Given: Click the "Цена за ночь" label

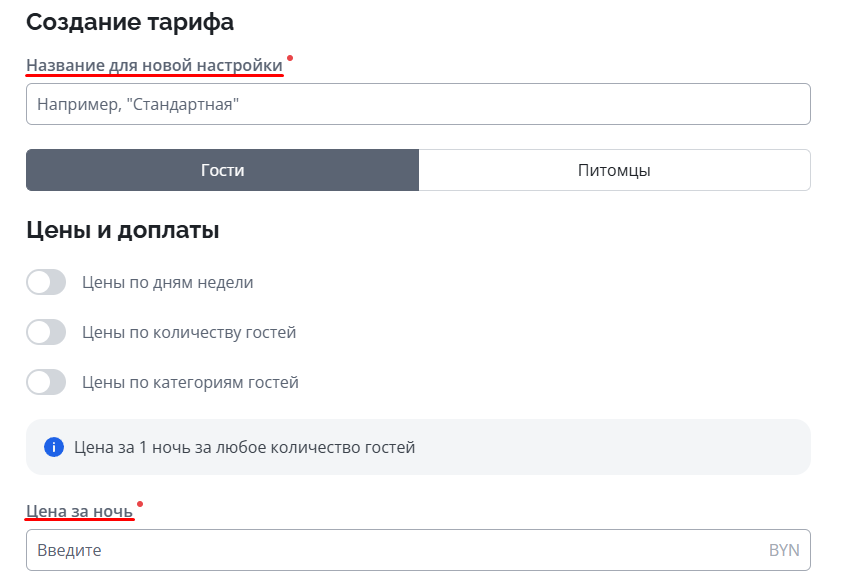Looking at the screenshot, I should 79,512.
